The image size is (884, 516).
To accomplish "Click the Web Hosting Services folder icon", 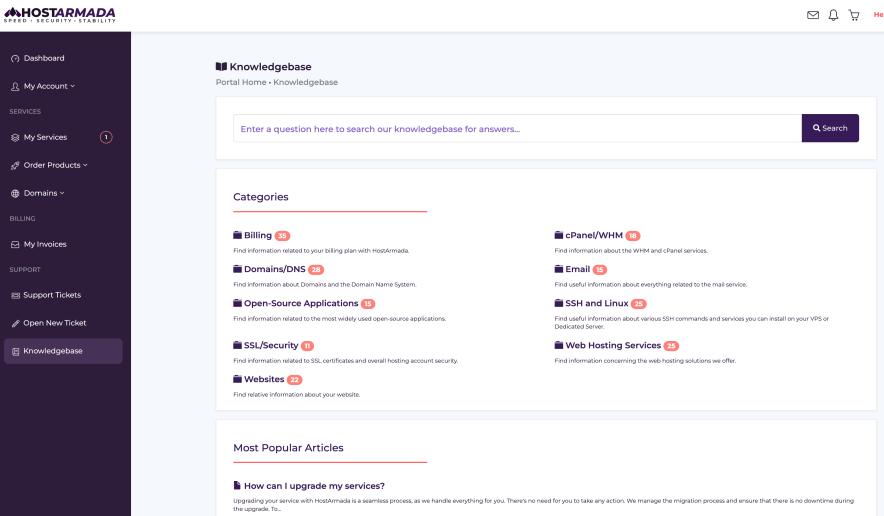I will point(559,345).
